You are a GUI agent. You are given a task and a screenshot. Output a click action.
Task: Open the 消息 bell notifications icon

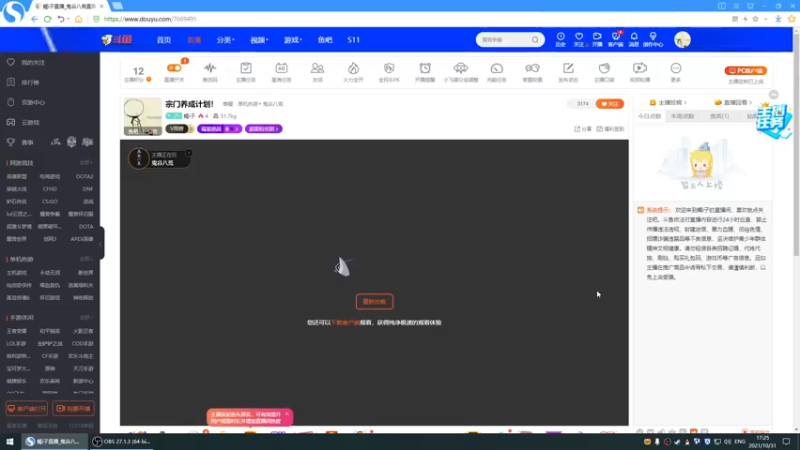tap(634, 39)
